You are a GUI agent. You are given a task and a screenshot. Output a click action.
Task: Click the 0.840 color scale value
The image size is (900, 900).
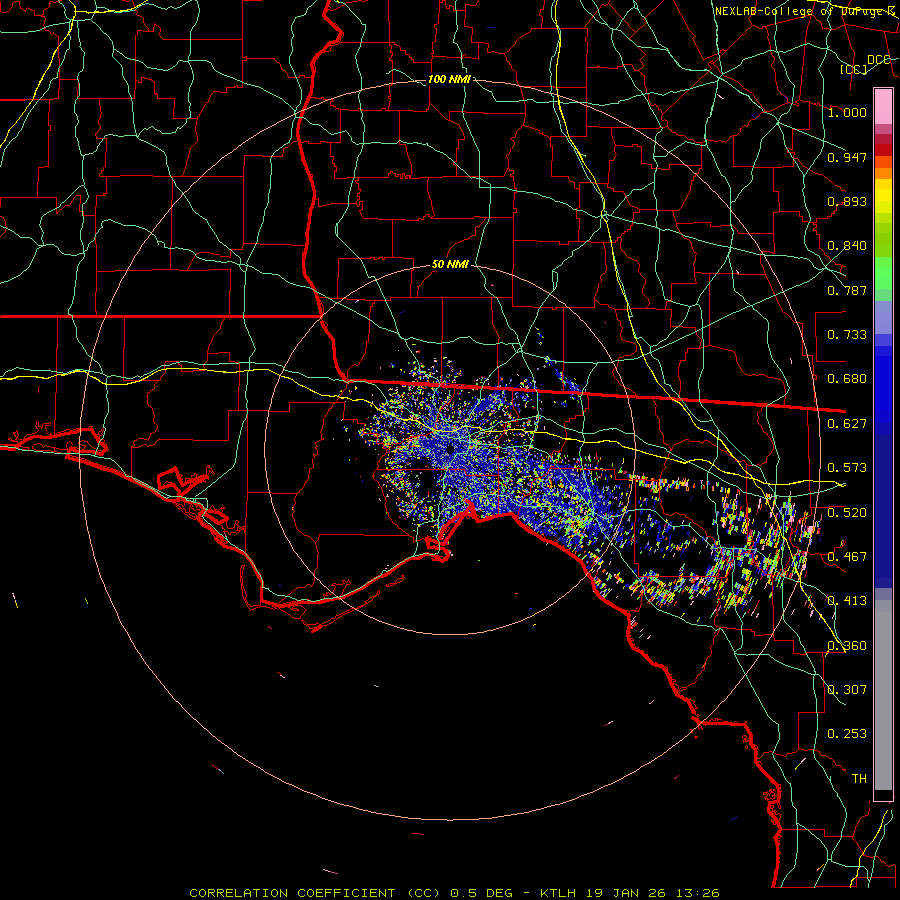847,245
